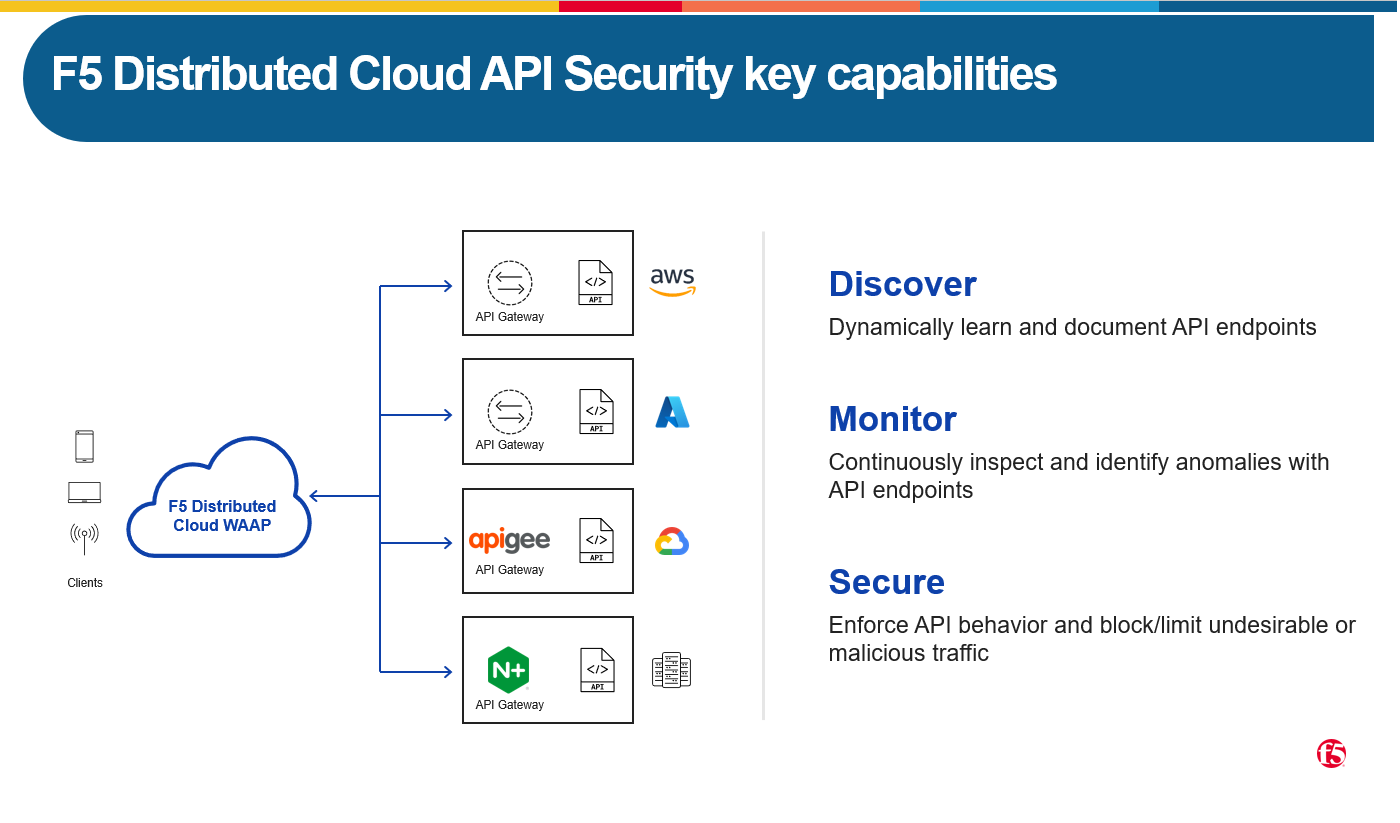This screenshot has width=1400, height=823.
Task: Click the Monitor heading
Action: coord(892,419)
